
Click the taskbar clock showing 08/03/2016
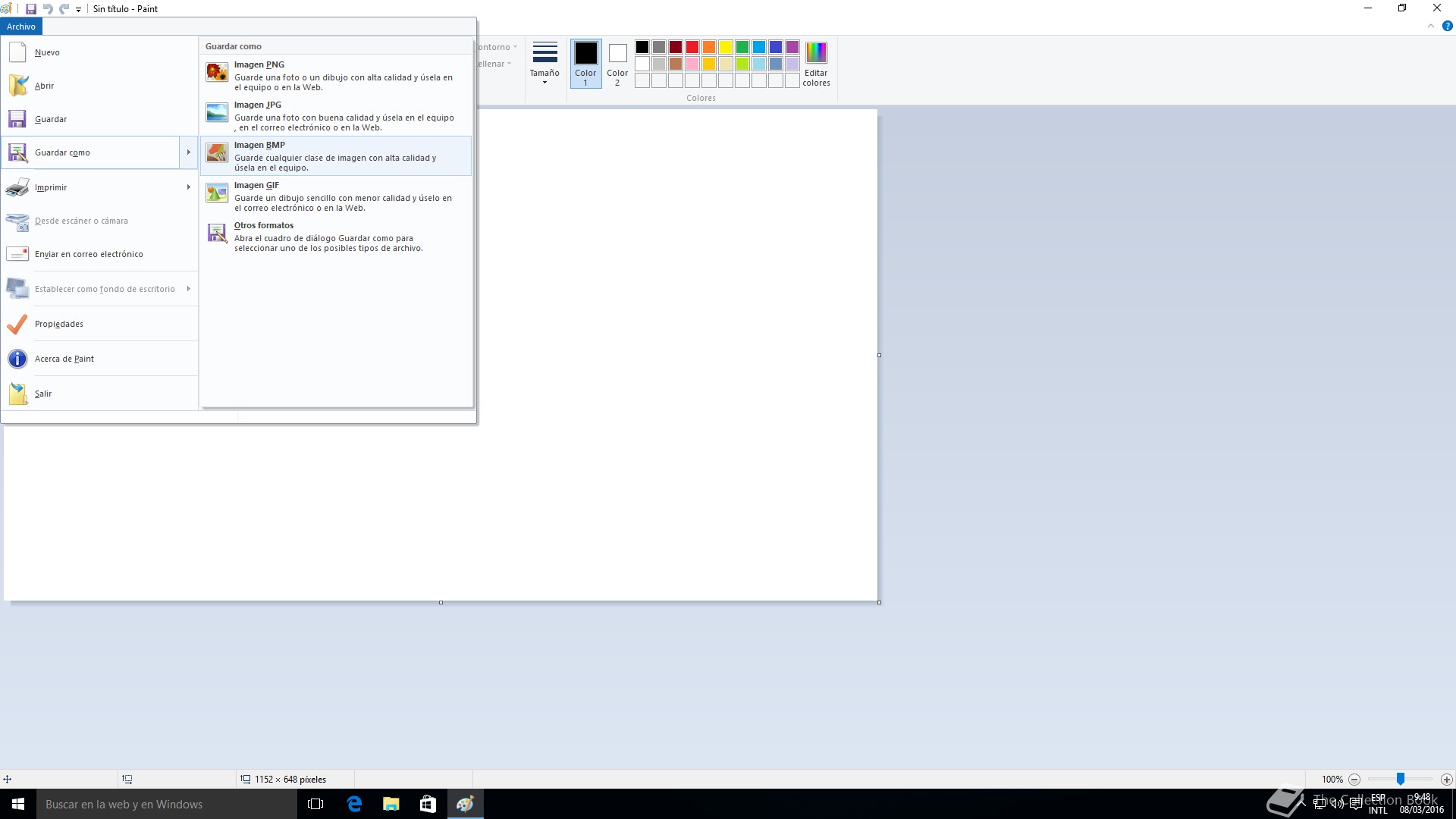1421,804
